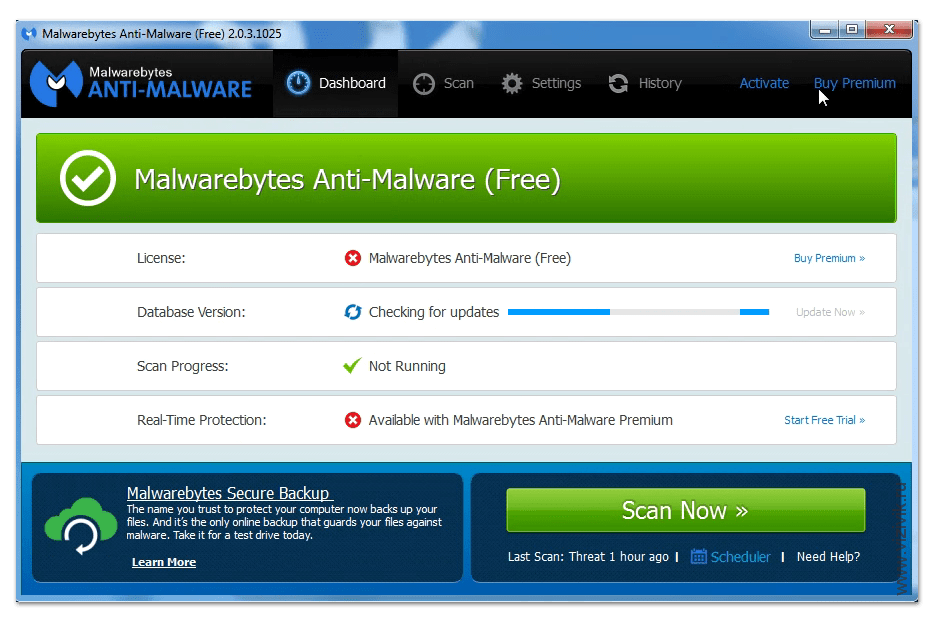Click the Database Version: label

click(x=191, y=312)
